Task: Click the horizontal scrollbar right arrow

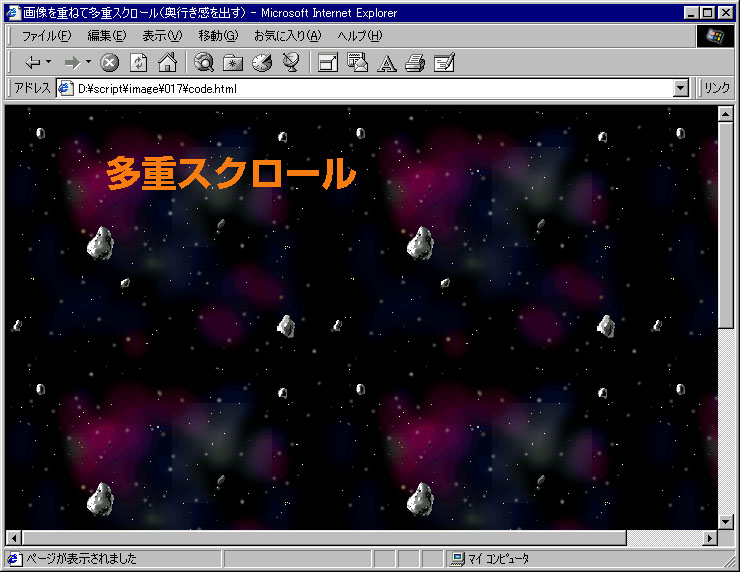Action: tap(709, 538)
